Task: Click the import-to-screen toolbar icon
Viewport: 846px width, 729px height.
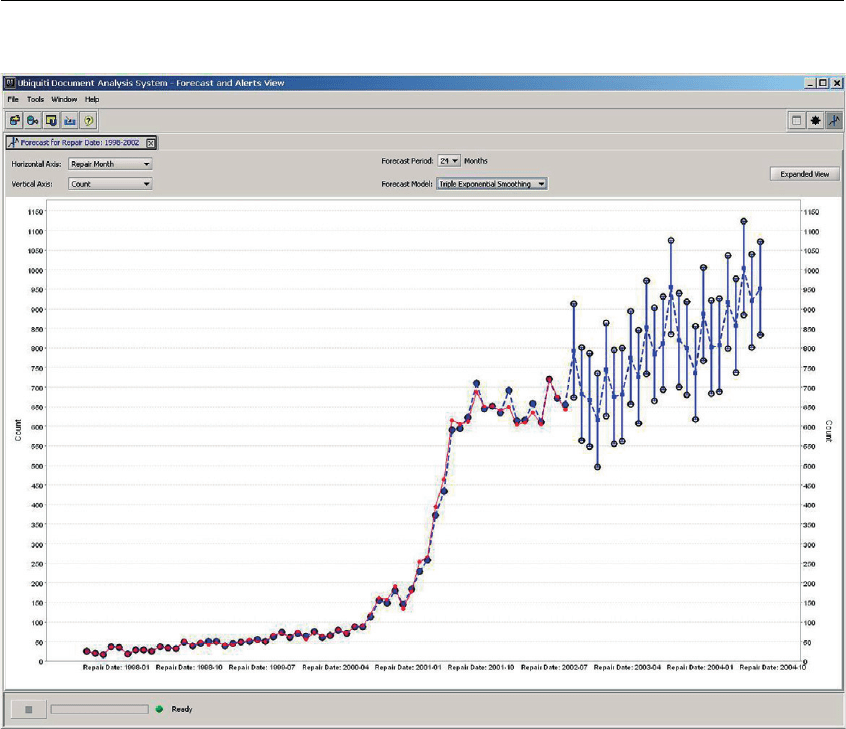Action: [51, 120]
